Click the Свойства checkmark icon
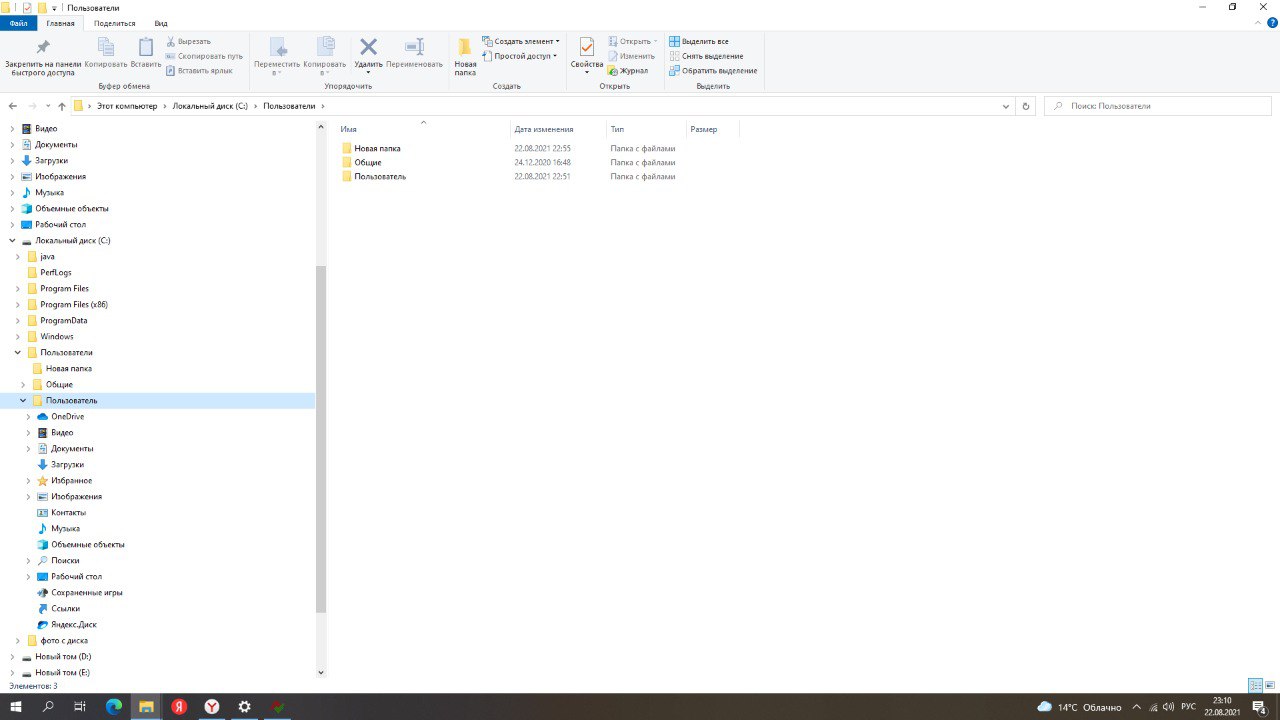 click(x=587, y=47)
